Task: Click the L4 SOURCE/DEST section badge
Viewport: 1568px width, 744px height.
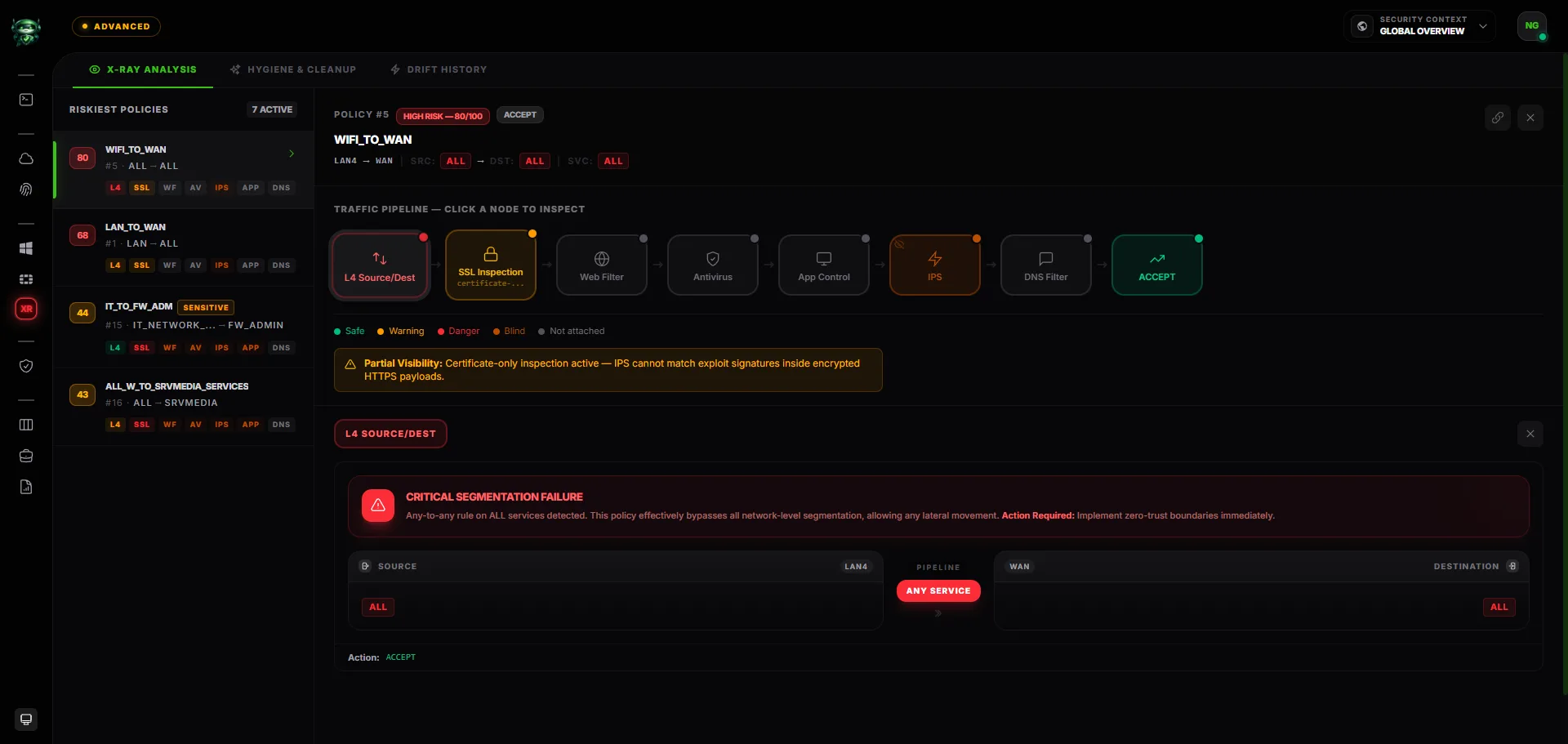Action: coord(390,434)
